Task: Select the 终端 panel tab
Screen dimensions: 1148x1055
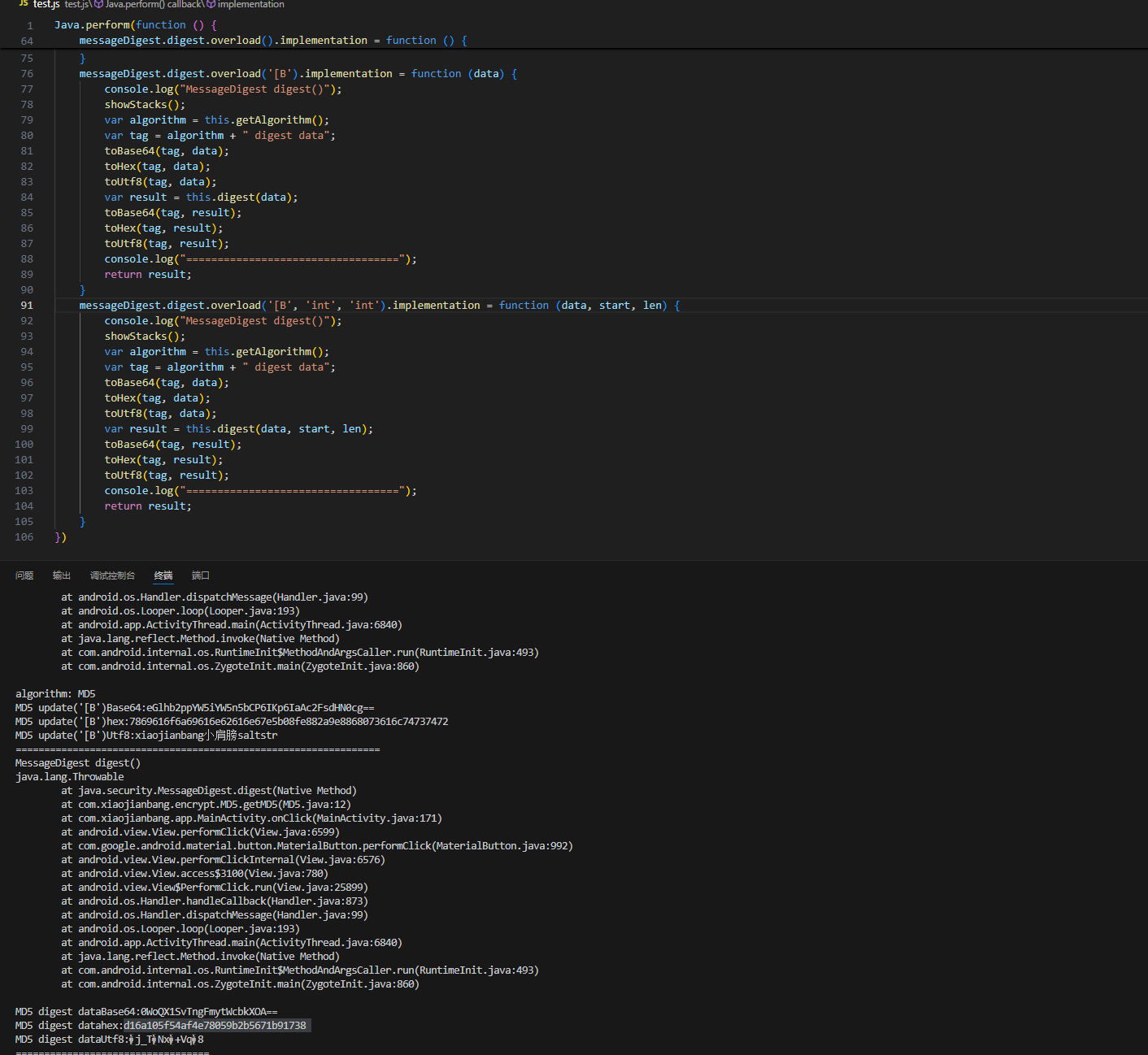Action: (163, 575)
